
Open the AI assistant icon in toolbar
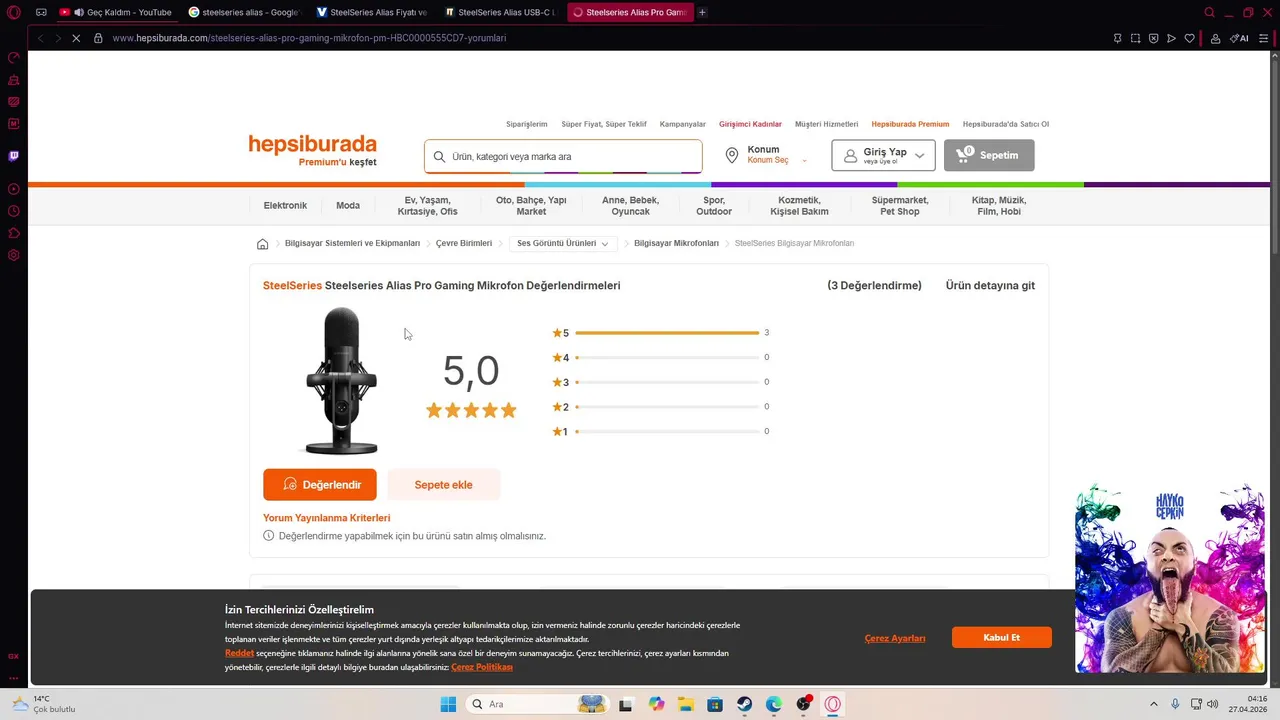[x=1239, y=38]
